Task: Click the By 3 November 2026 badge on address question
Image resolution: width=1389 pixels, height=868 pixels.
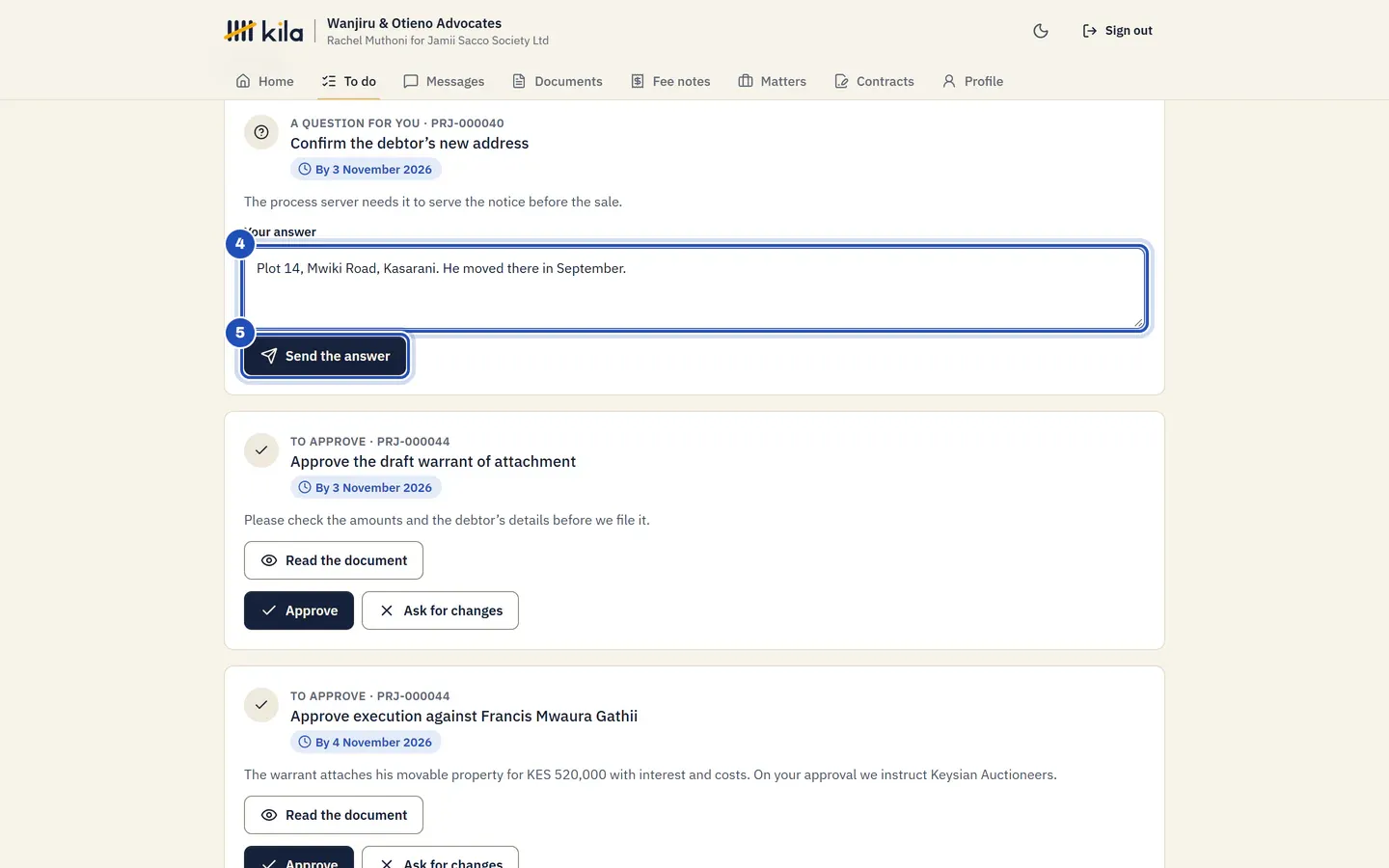Action: point(366,169)
